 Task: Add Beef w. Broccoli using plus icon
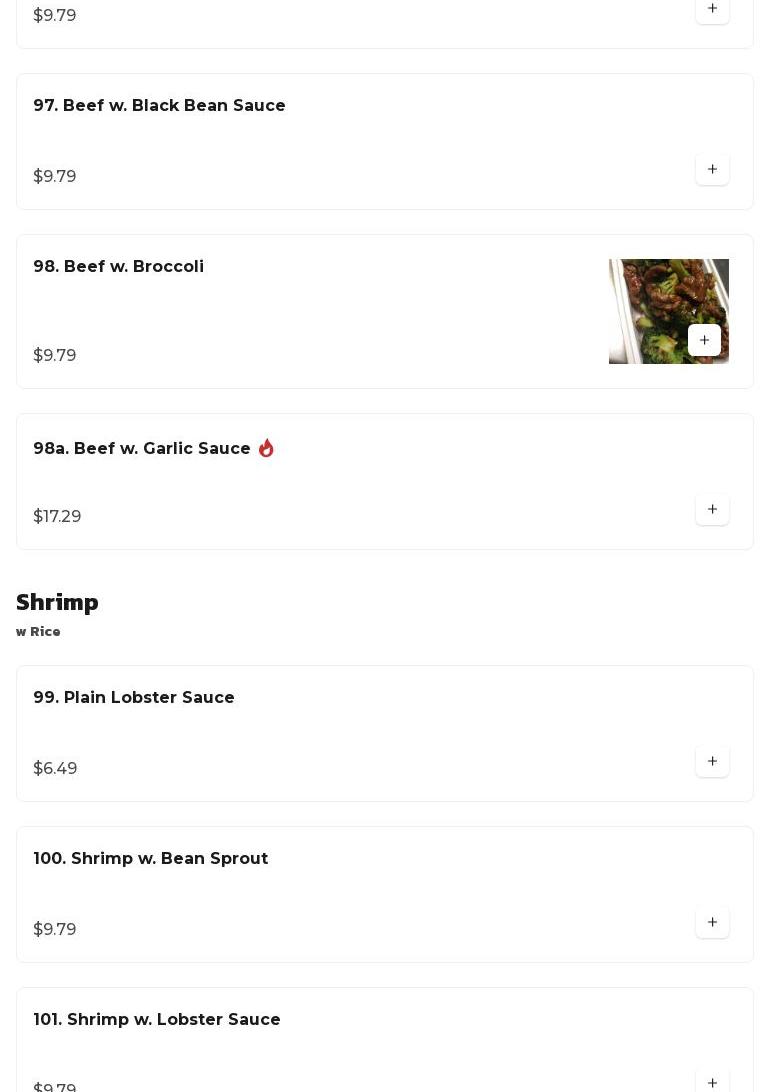704,340
